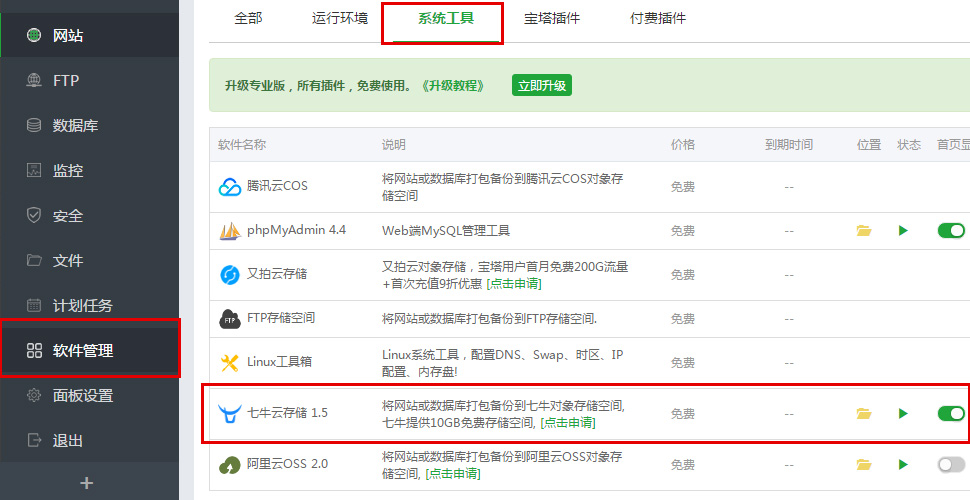The image size is (970, 500).
Task: Click the plus icon below the sidebar
Action: pos(87,483)
